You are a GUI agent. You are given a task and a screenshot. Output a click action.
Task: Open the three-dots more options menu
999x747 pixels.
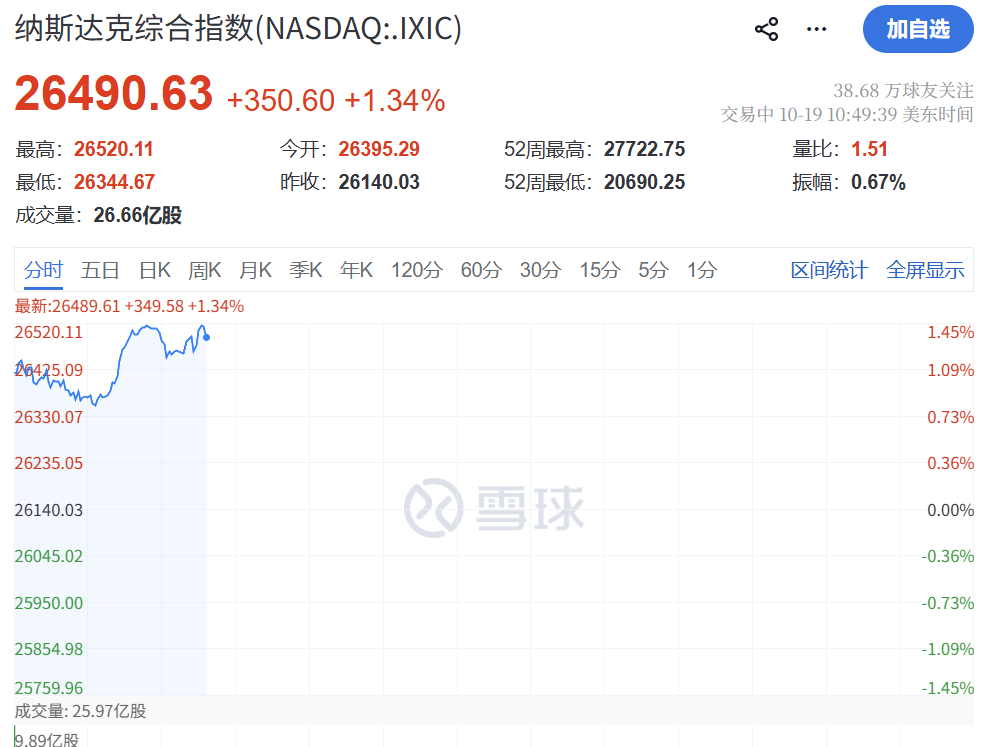point(816,29)
